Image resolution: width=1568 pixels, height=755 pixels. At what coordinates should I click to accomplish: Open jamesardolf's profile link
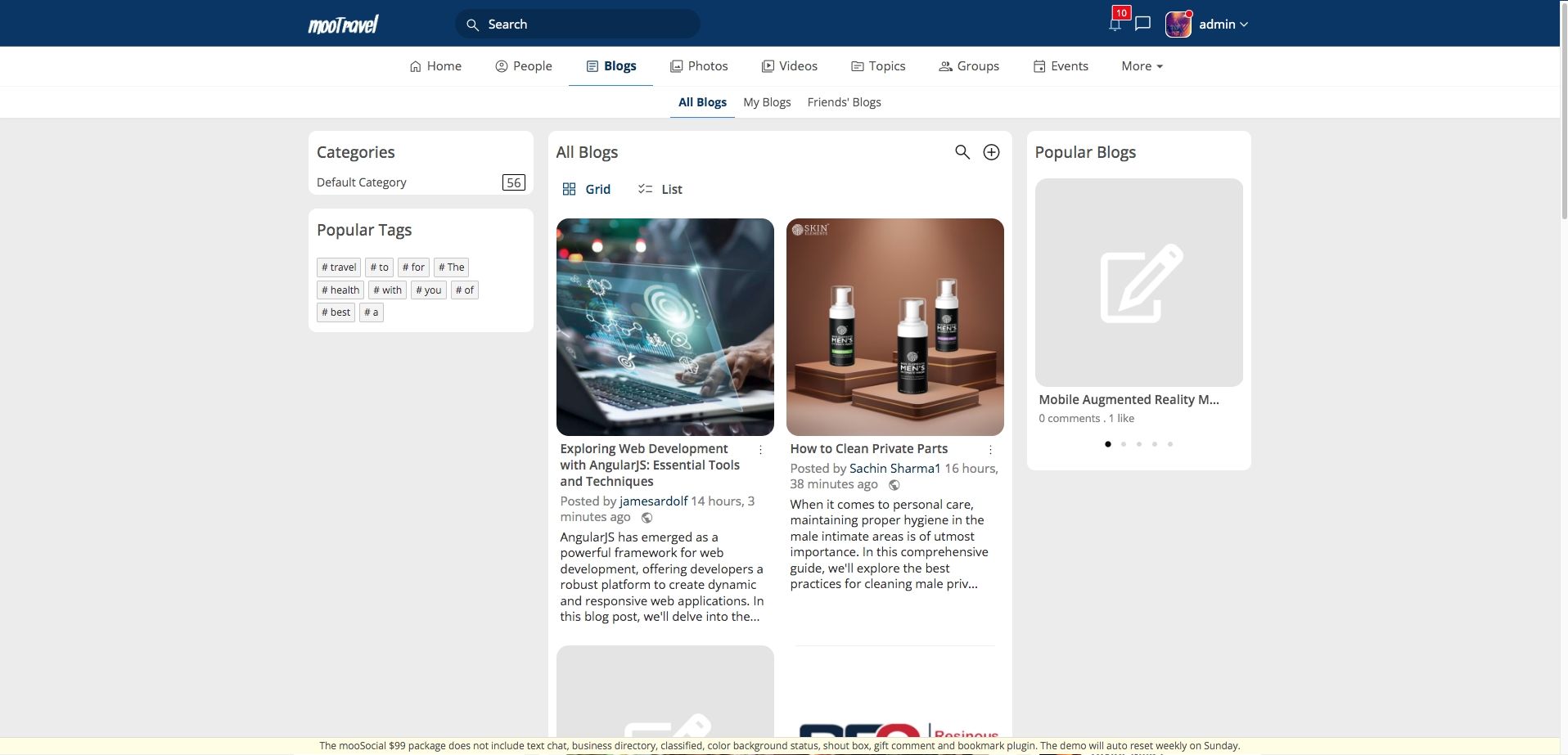[653, 501]
